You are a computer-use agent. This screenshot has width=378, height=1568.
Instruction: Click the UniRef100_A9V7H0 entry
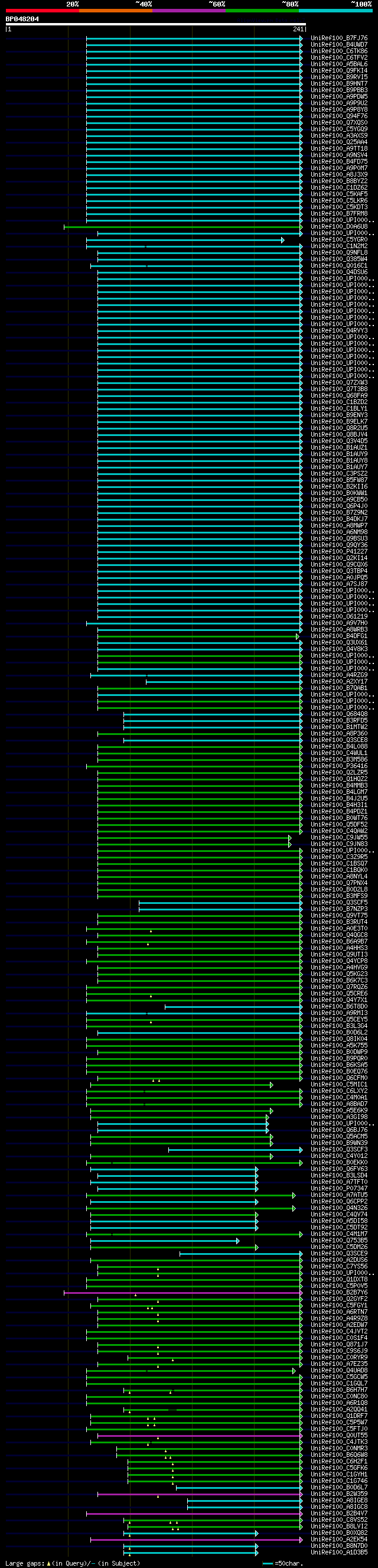point(339,623)
